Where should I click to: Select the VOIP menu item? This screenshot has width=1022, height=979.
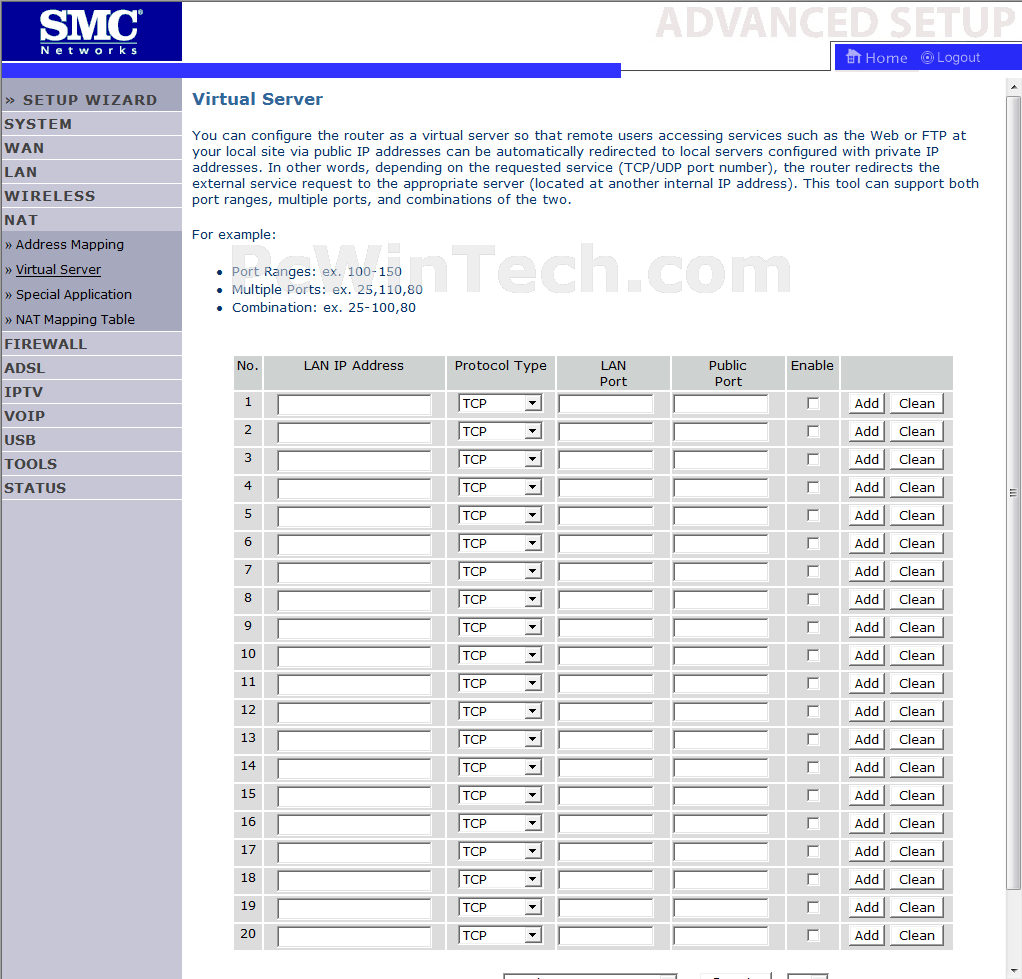coord(25,416)
